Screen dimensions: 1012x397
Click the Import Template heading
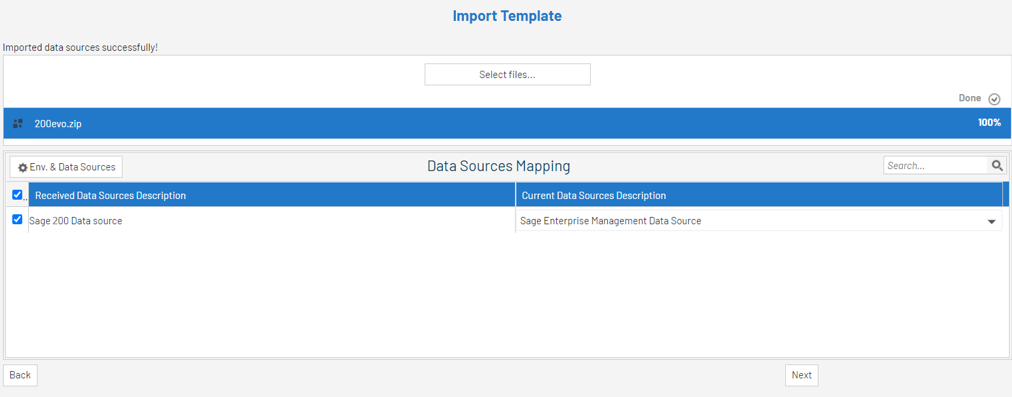[x=507, y=16]
